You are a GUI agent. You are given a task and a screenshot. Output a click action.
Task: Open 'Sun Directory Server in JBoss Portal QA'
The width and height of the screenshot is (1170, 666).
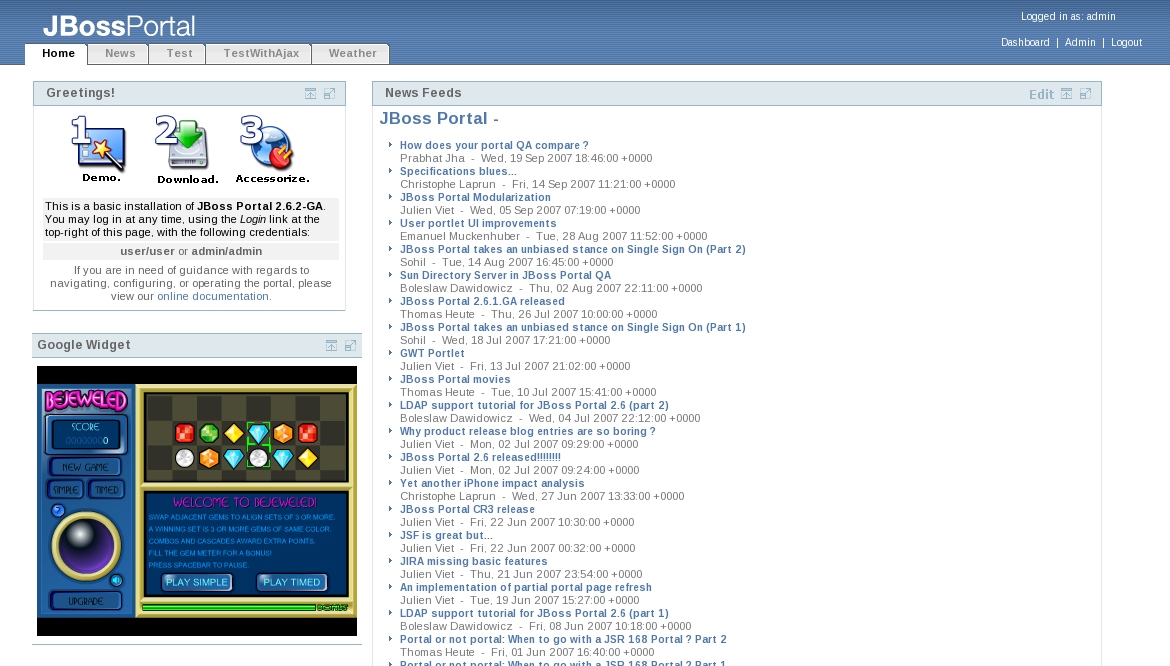click(x=505, y=275)
